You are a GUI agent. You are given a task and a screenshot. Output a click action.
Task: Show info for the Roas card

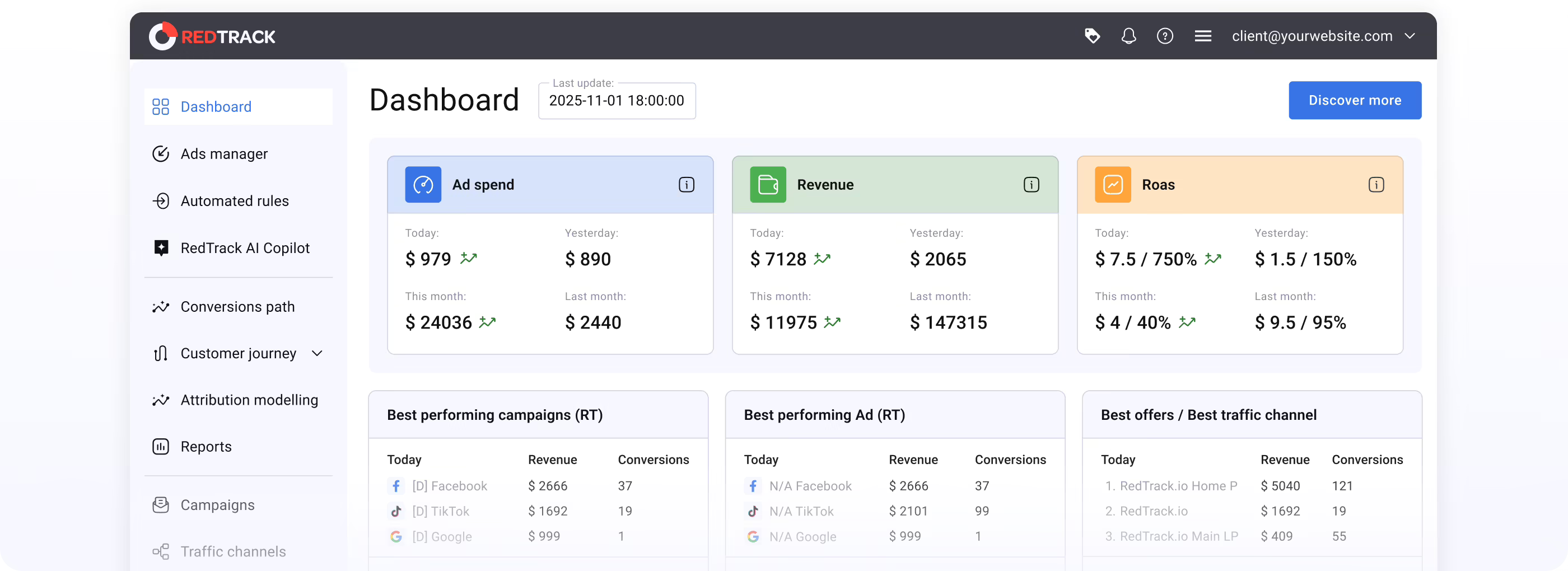pyautogui.click(x=1376, y=184)
